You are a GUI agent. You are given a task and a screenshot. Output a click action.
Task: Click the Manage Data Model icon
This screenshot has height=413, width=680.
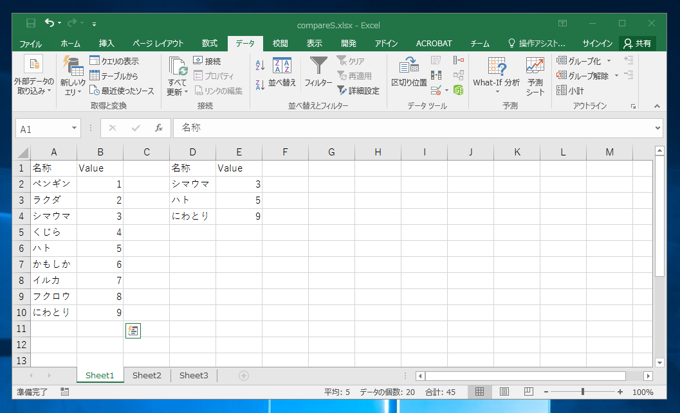[x=458, y=90]
